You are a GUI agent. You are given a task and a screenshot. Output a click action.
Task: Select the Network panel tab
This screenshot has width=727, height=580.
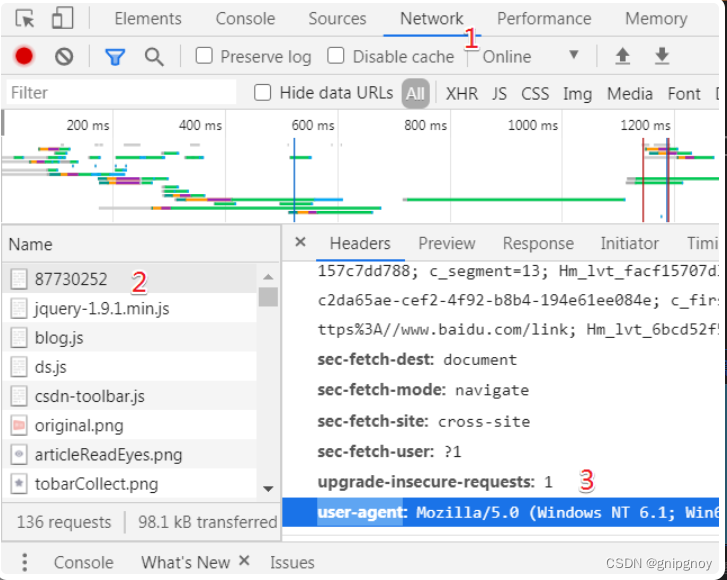click(431, 19)
